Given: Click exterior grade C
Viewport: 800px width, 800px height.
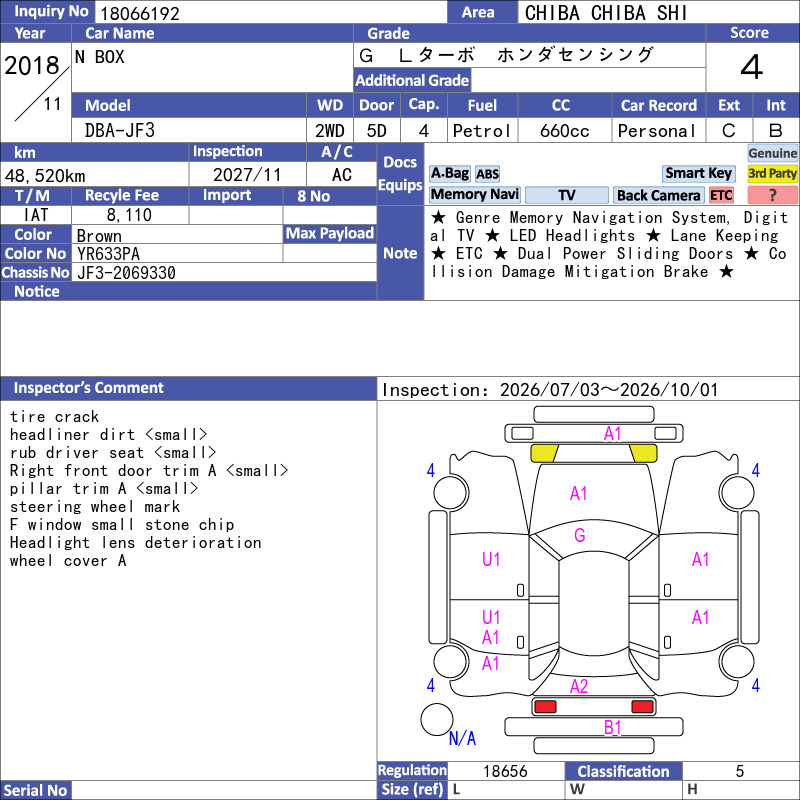Looking at the screenshot, I should [x=729, y=131].
